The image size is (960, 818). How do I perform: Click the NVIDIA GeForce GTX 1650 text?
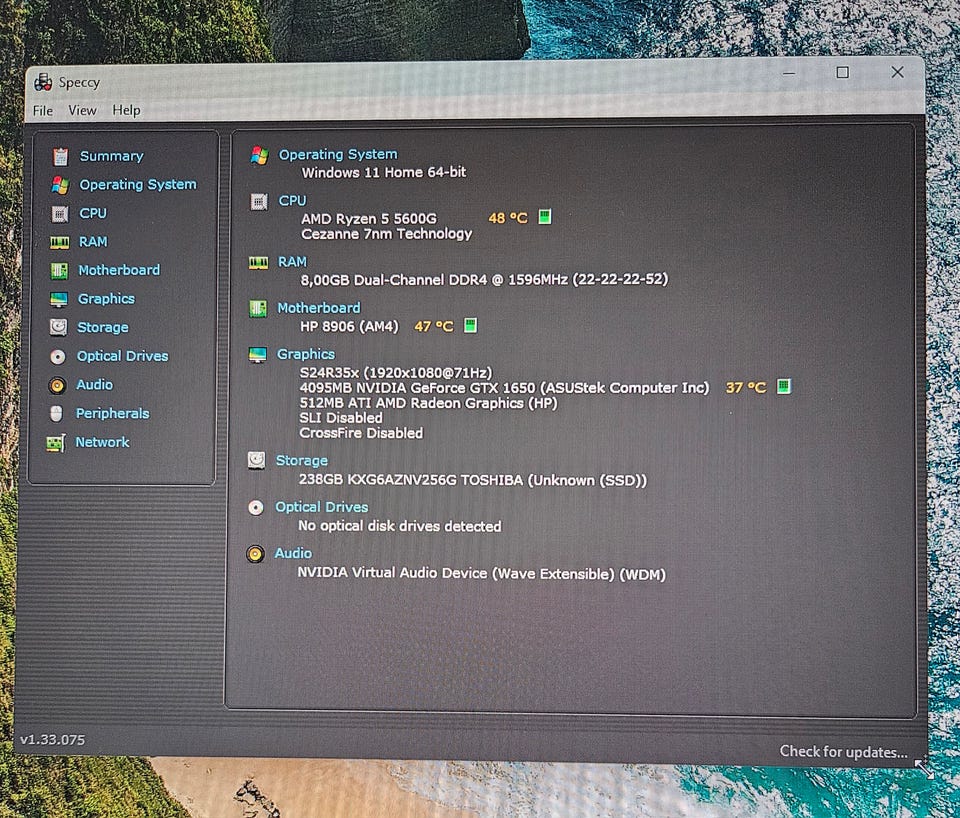coord(504,388)
